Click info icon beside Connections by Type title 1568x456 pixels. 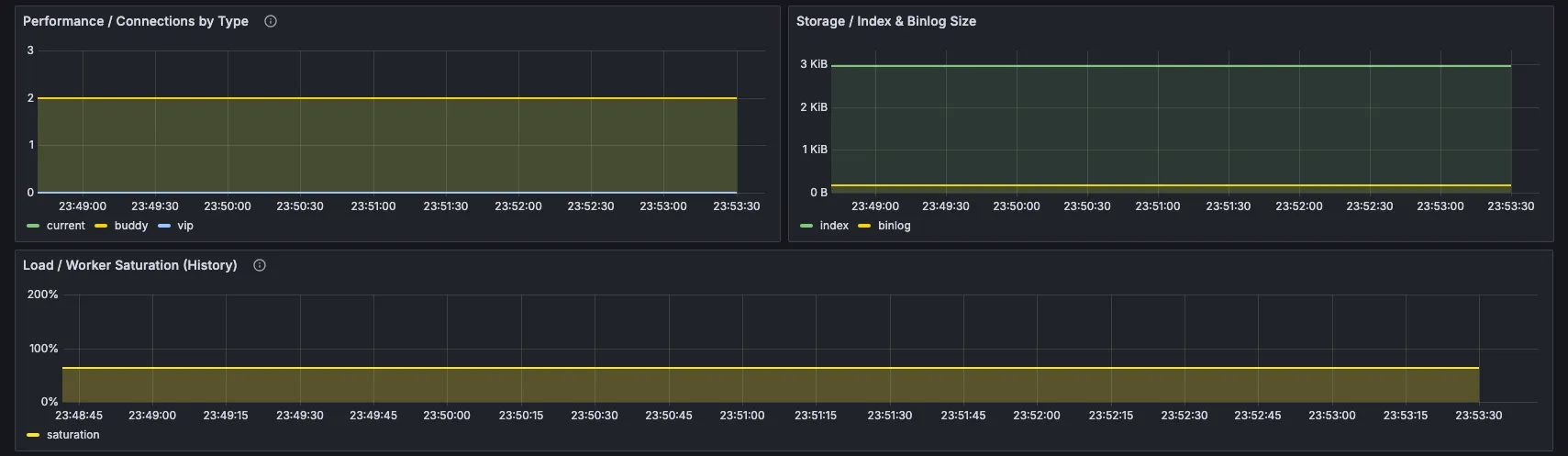pos(271,21)
